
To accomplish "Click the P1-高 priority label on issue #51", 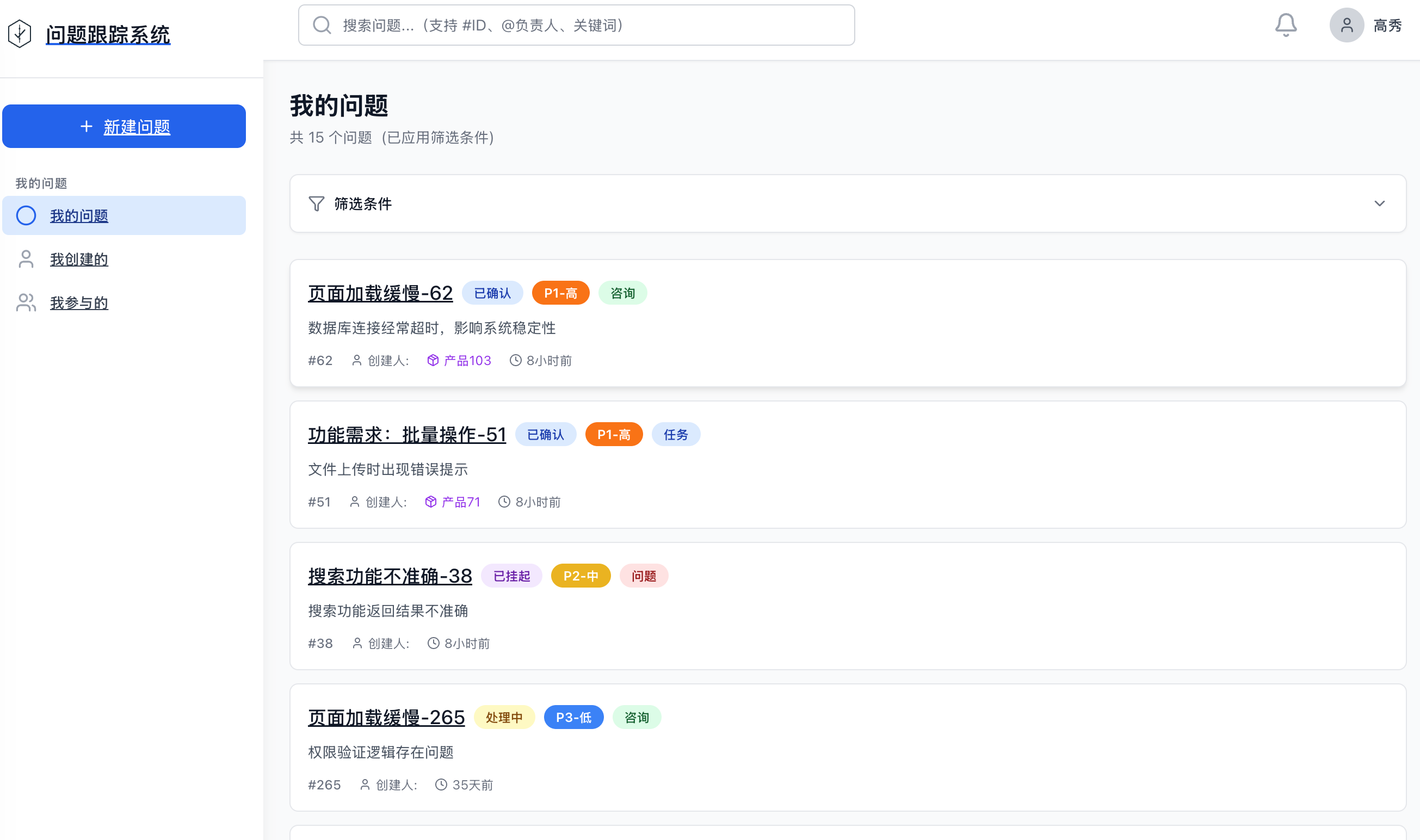I will 614,434.
